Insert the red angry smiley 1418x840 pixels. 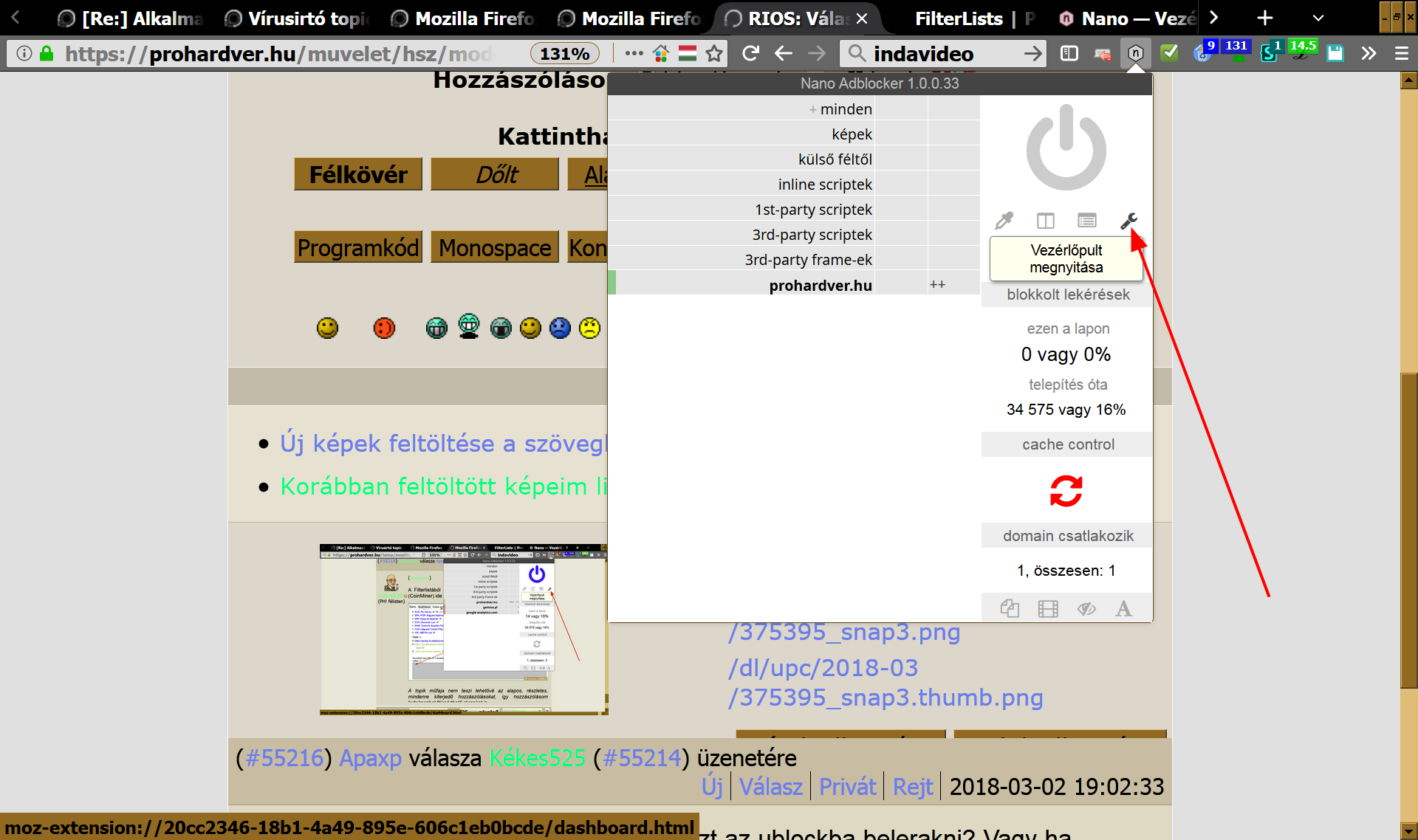384,328
